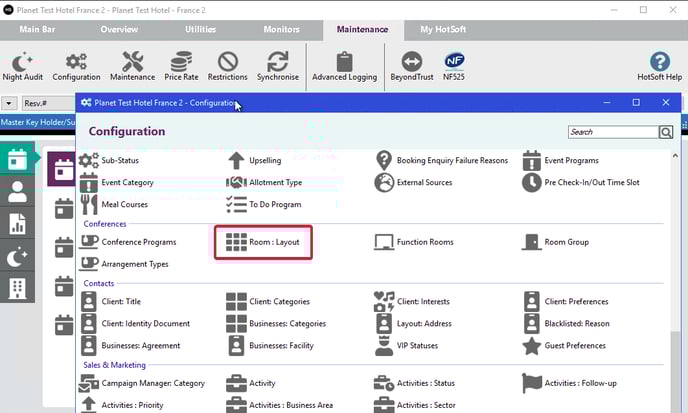Open Blacklisted: Reason configuration

(567, 324)
